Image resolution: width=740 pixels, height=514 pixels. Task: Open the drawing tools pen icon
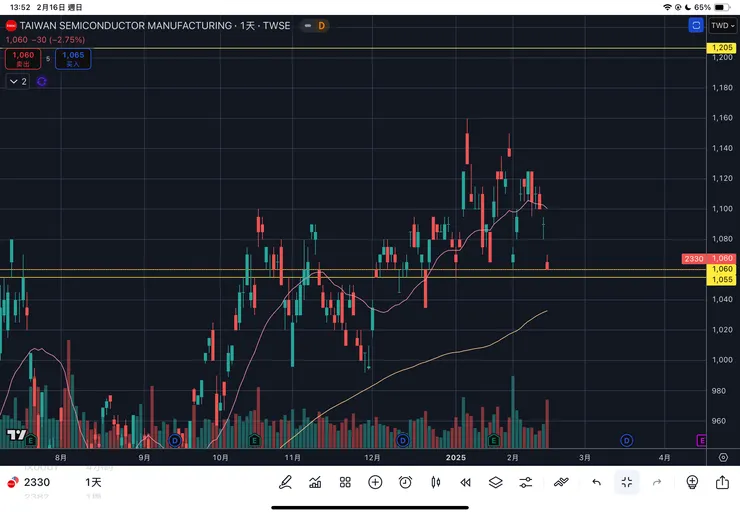pos(285,482)
